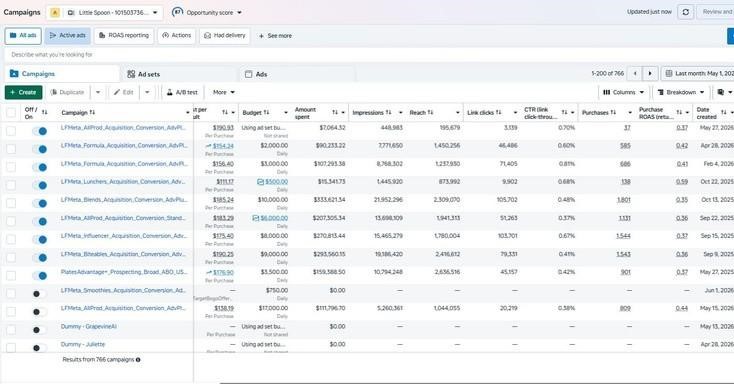Image resolution: width=734 pixels, height=384 pixels.
Task: Click the refresh data icon
Action: (x=685, y=12)
